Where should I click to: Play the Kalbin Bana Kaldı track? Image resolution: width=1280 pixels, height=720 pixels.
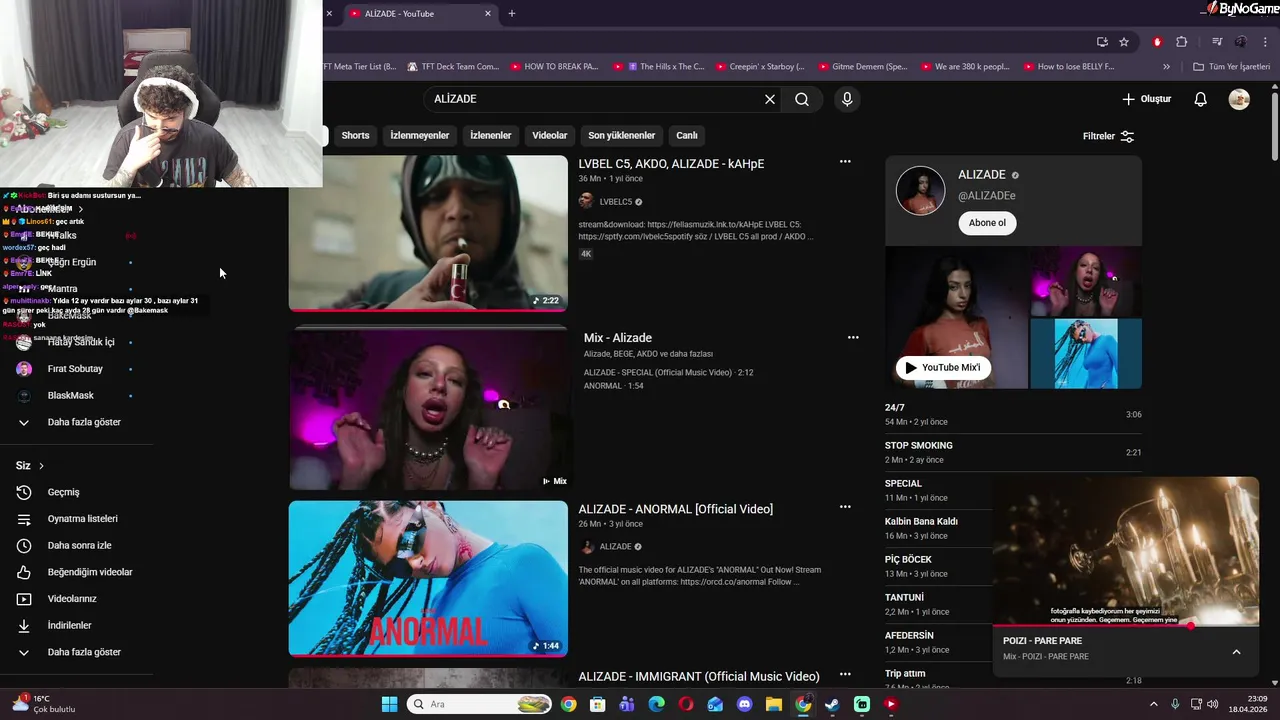[x=936, y=528]
